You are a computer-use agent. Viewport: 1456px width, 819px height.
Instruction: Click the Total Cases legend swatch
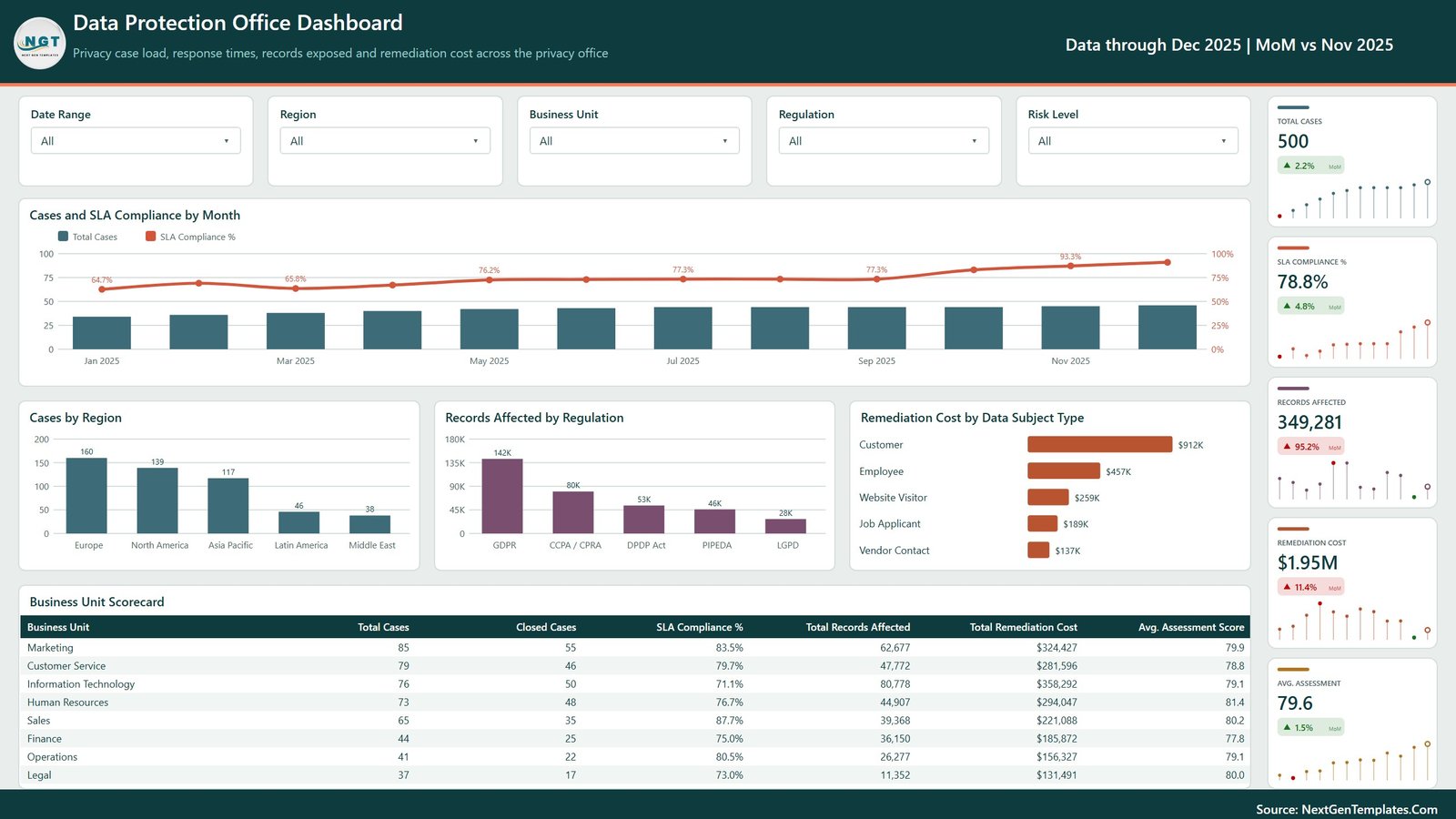pyautogui.click(x=63, y=237)
